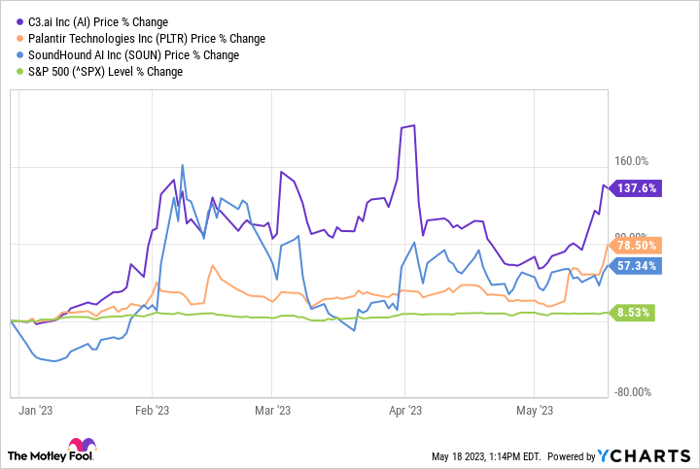
Task: Click the Mar '23 axis label
Action: (x=272, y=410)
